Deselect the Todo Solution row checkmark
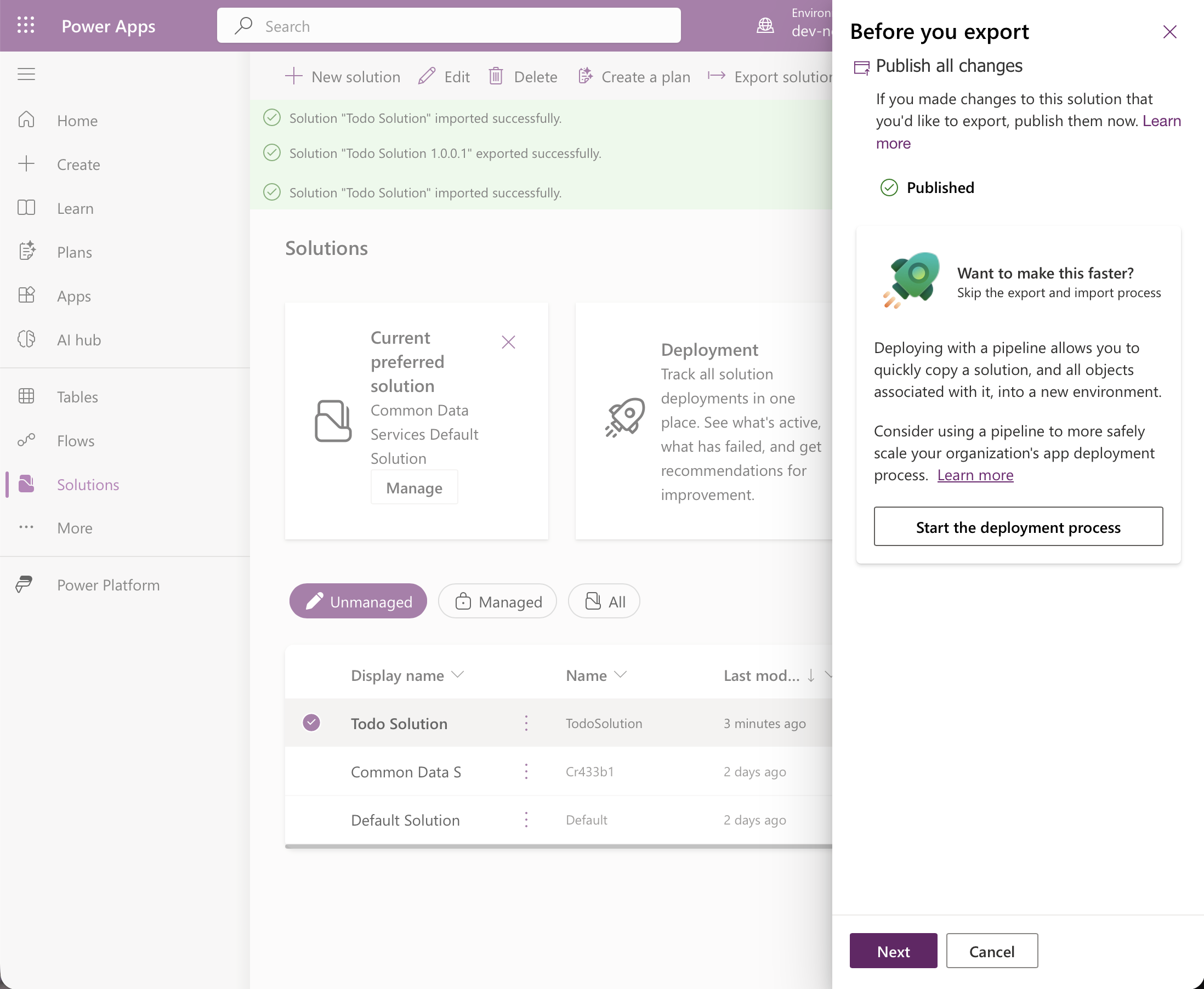This screenshot has height=989, width=1204. coord(311,723)
